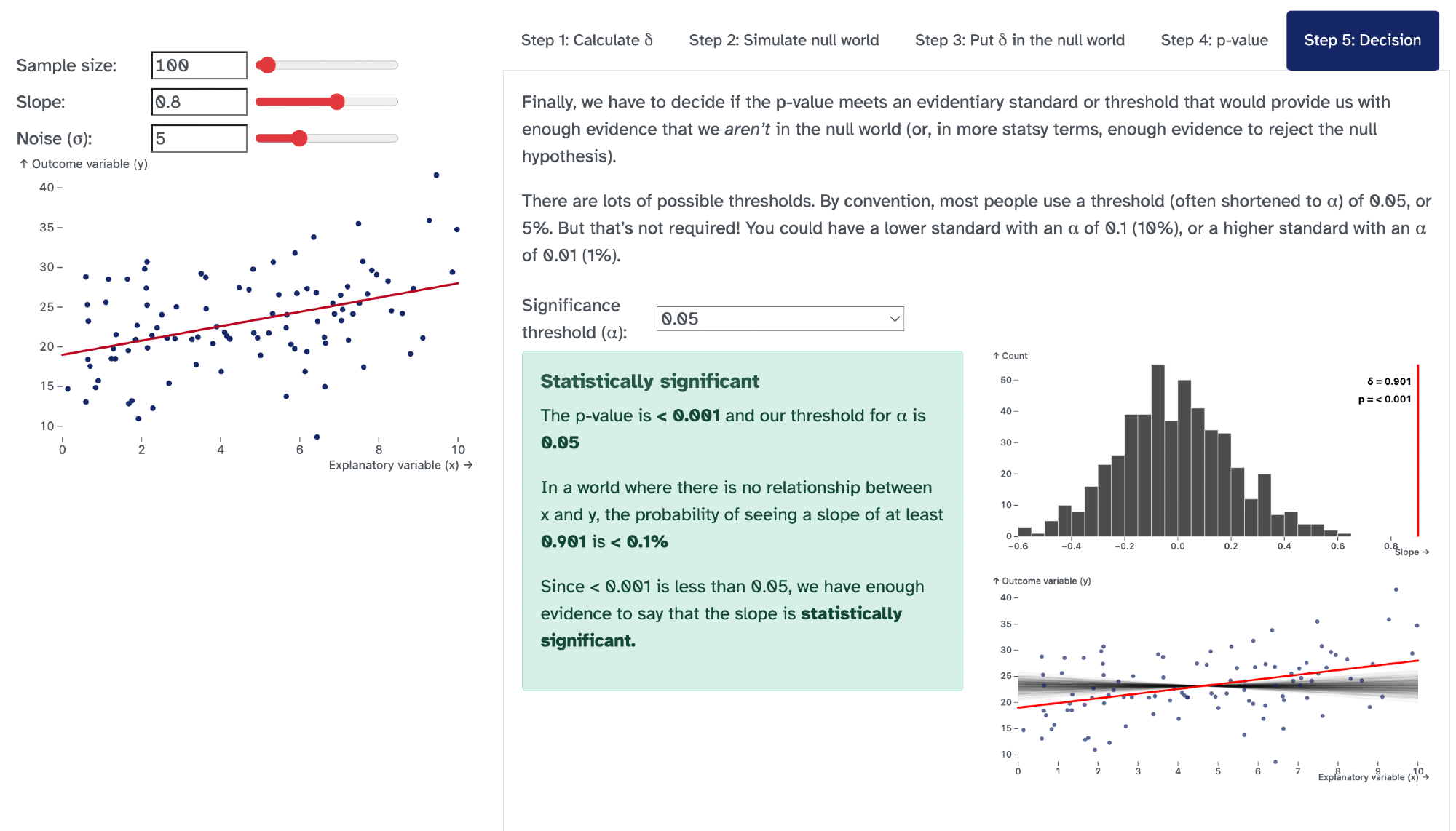The width and height of the screenshot is (1456, 831).
Task: Click the dropdown chevron for α threshold
Action: (895, 319)
